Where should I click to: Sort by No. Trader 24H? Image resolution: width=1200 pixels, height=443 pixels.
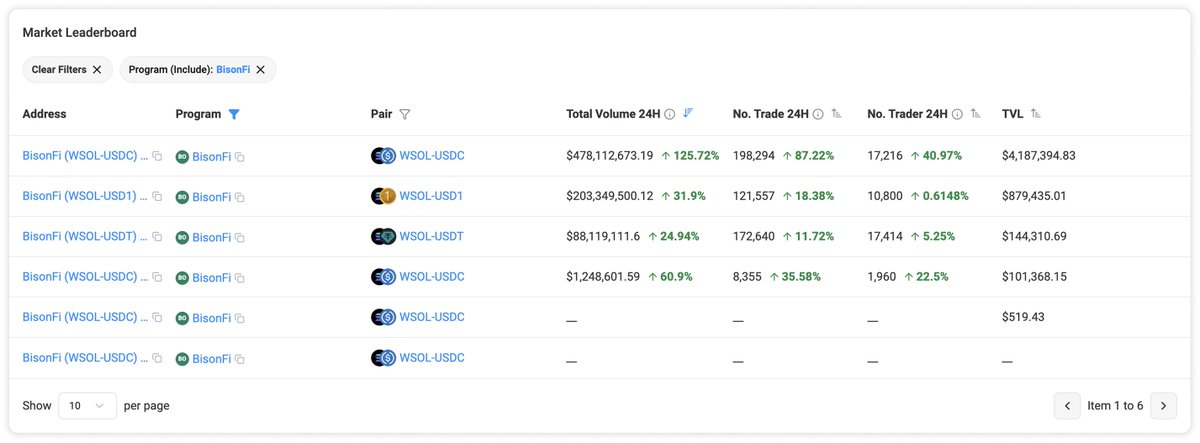pos(976,114)
